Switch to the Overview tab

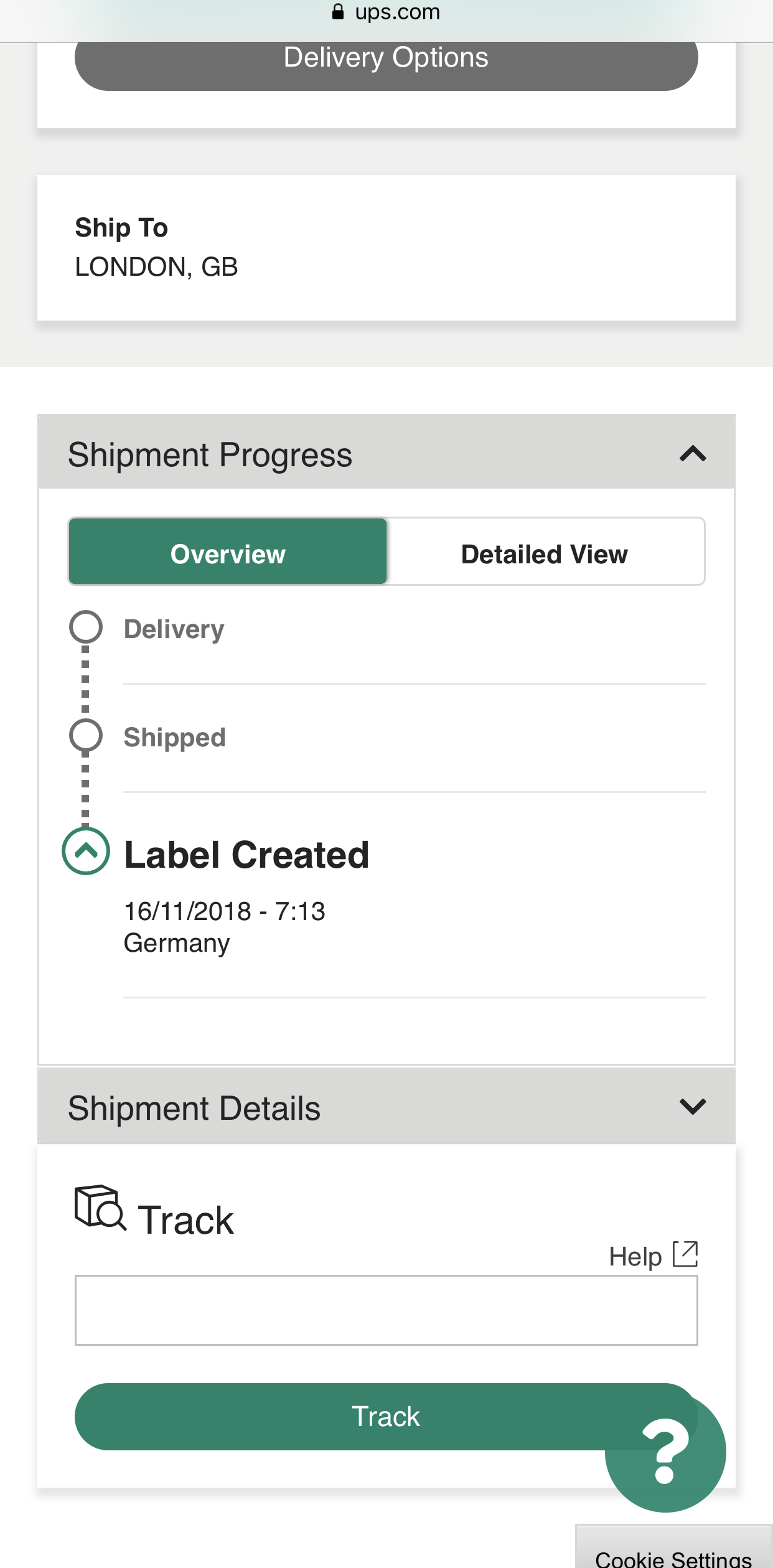pos(228,552)
